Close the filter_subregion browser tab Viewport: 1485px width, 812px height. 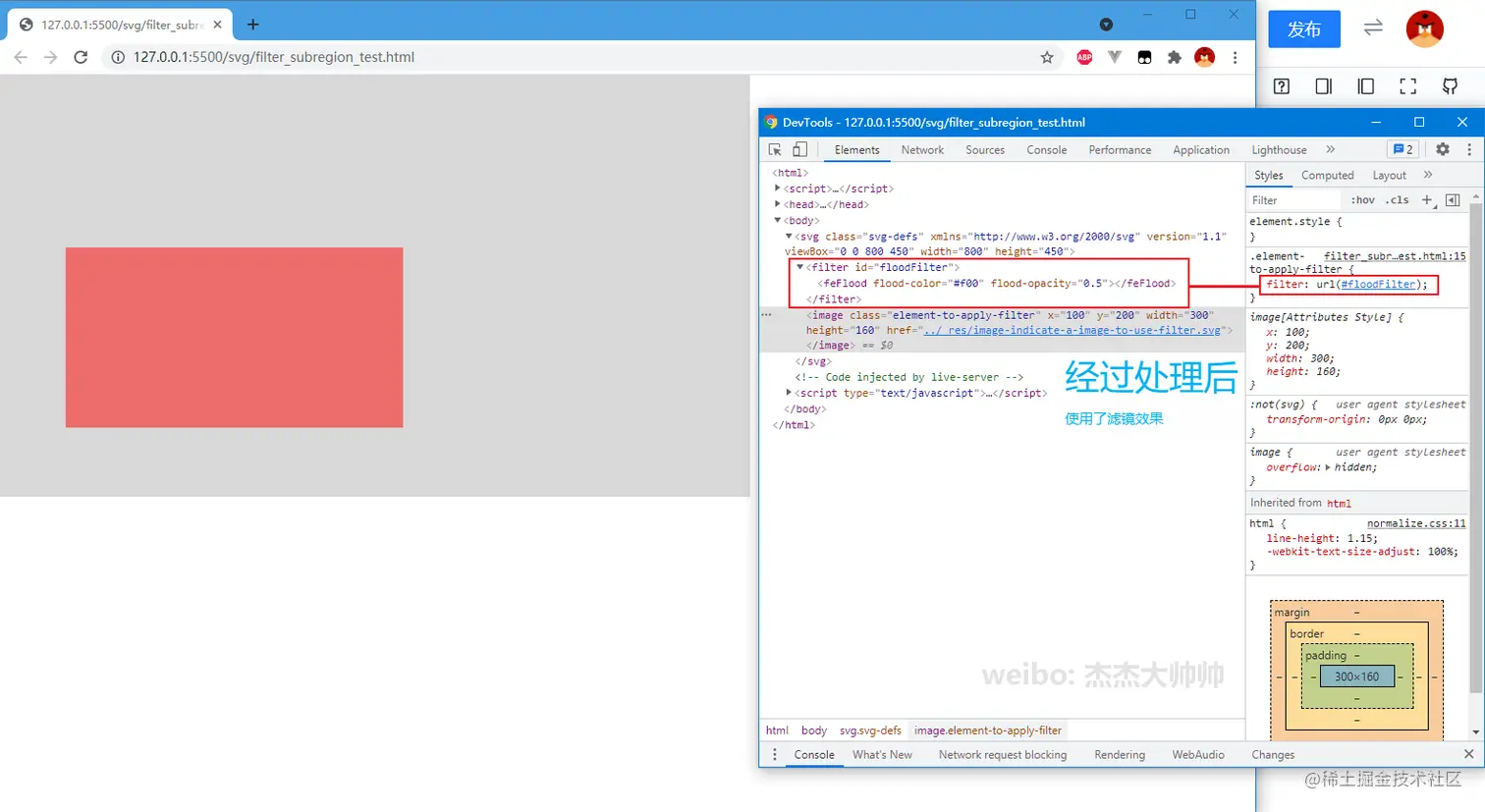tap(217, 25)
